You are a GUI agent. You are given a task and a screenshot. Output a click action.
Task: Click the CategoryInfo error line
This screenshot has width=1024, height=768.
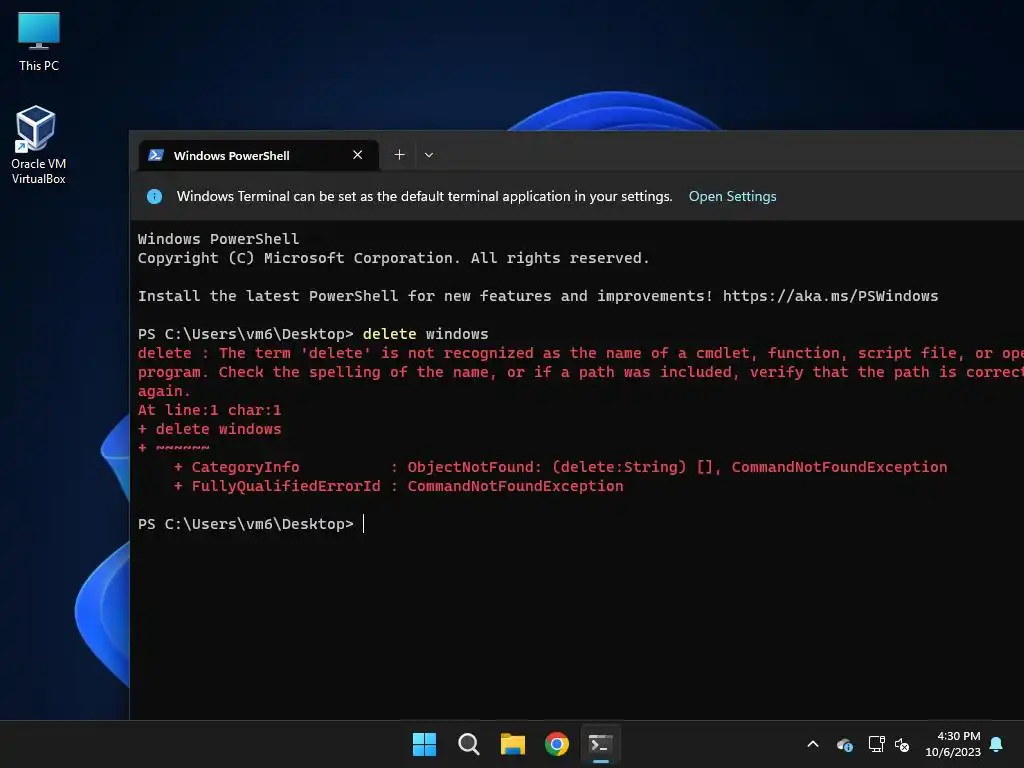(560, 467)
